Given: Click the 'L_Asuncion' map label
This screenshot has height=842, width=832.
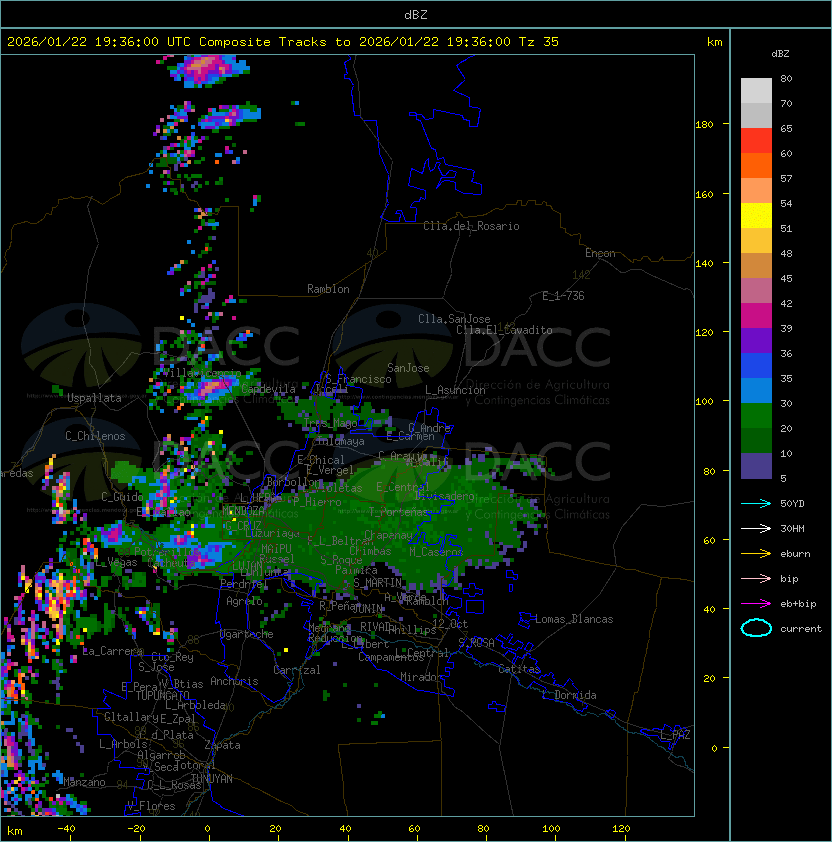Looking at the screenshot, I should [455, 390].
